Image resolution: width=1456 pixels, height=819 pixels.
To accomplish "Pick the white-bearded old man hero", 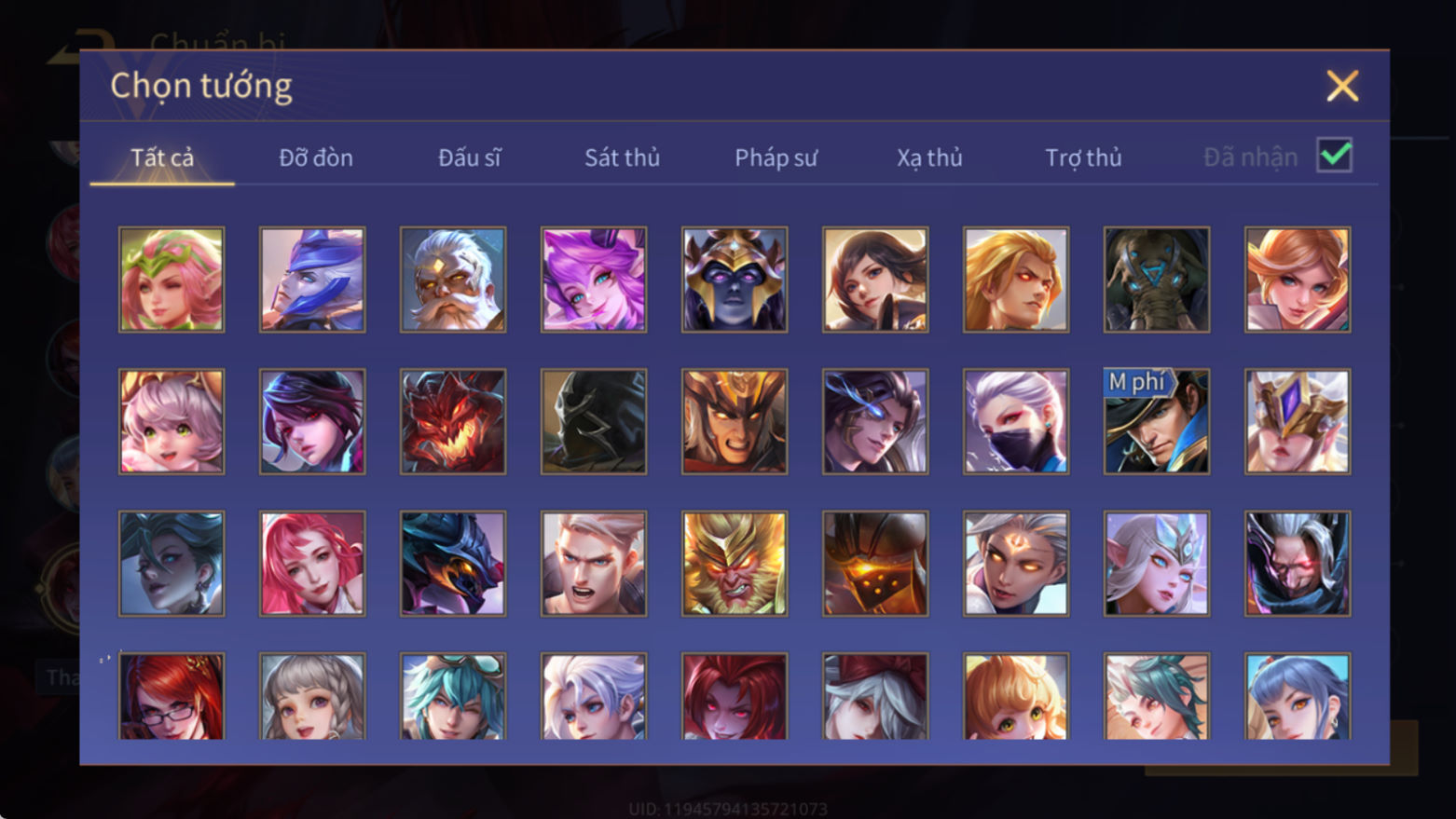I will pos(453,280).
